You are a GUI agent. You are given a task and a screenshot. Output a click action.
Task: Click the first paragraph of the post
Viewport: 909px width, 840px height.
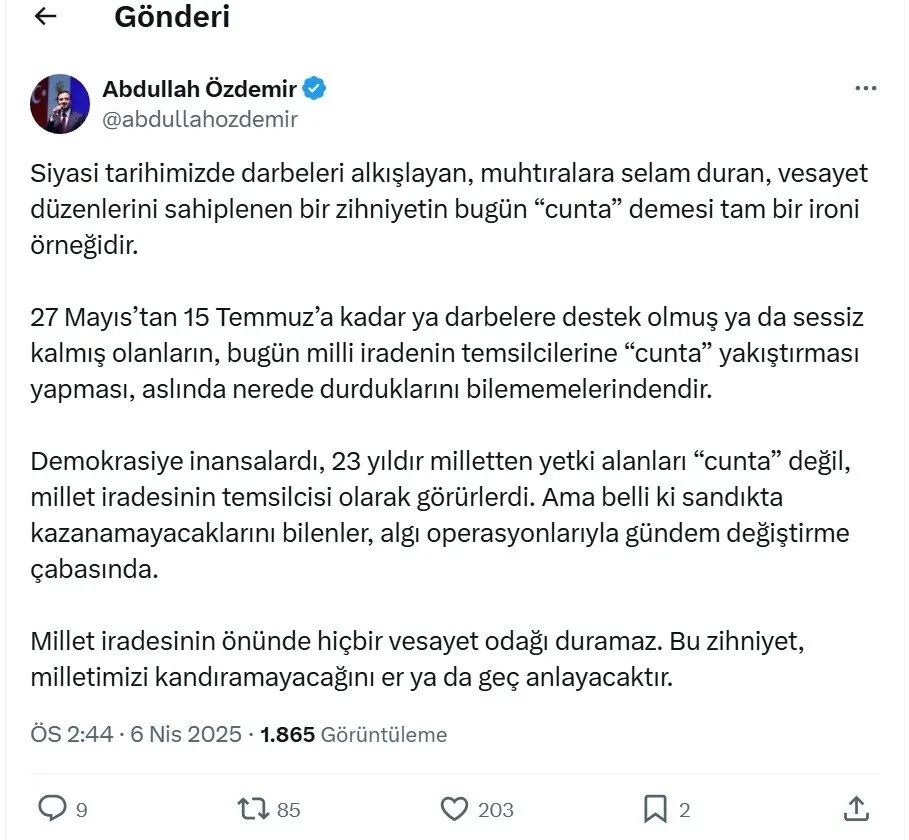click(x=450, y=211)
